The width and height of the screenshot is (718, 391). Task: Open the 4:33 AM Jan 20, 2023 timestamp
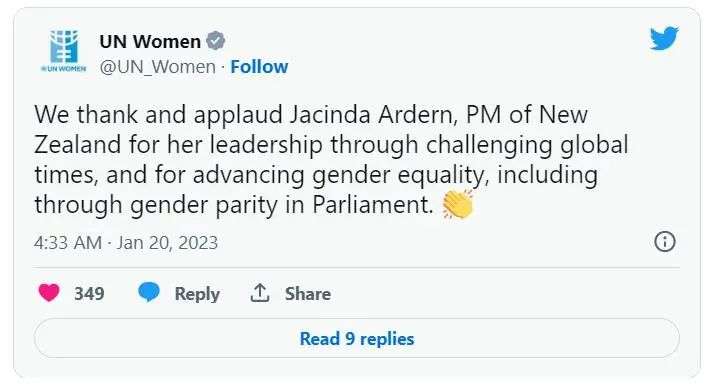coord(126,243)
